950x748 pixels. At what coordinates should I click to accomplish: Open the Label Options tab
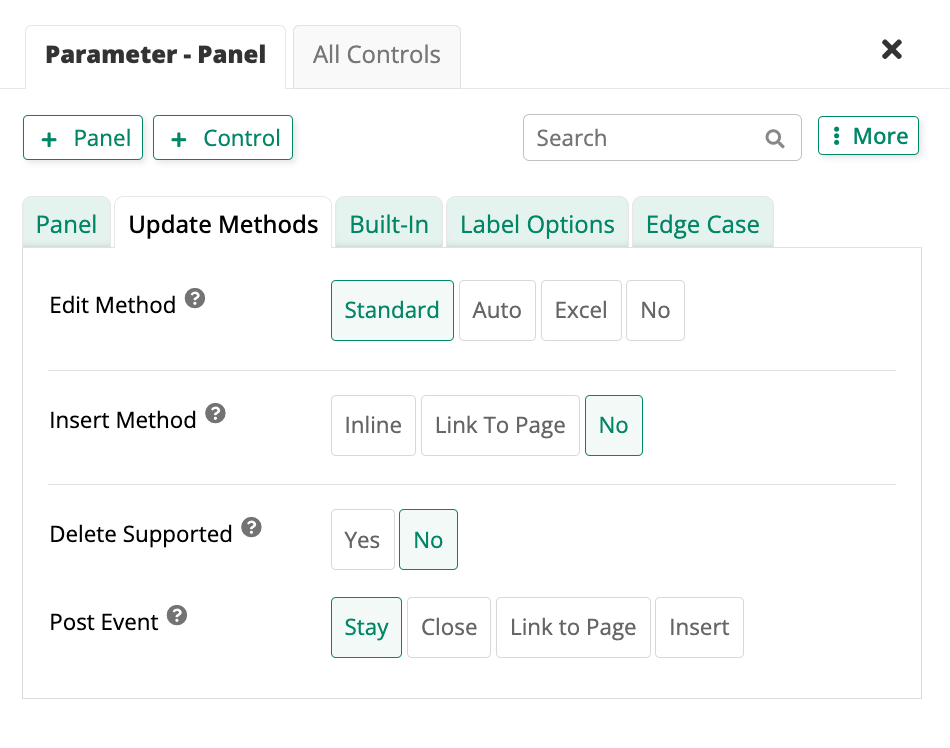(x=537, y=224)
